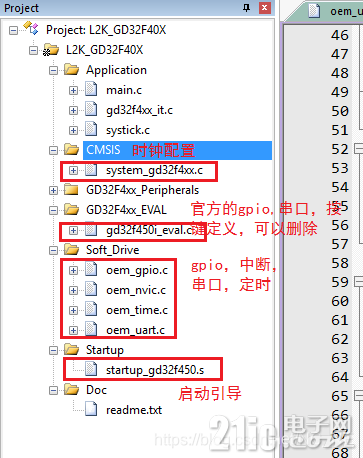Select oem_gpio.c in the tree
The width and height of the screenshot is (363, 458).
[137, 270]
